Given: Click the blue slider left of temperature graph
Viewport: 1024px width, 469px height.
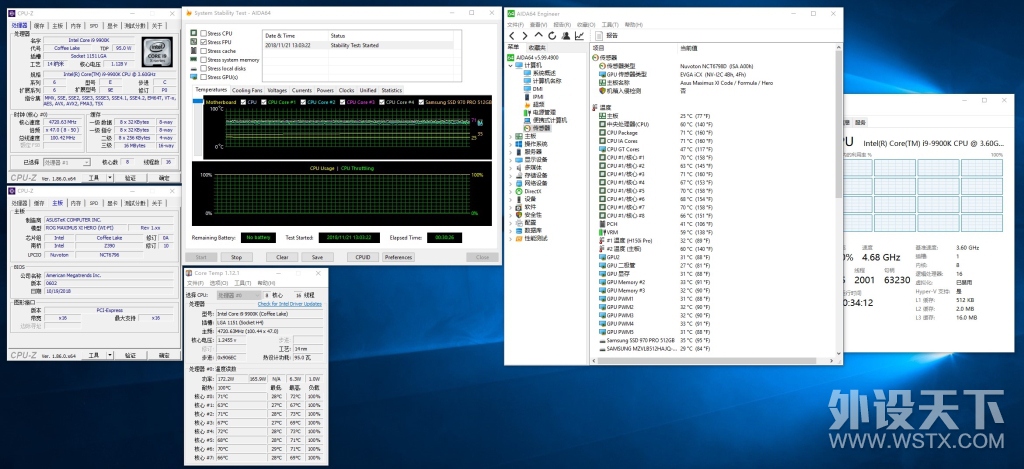Looking at the screenshot, I should (197, 101).
